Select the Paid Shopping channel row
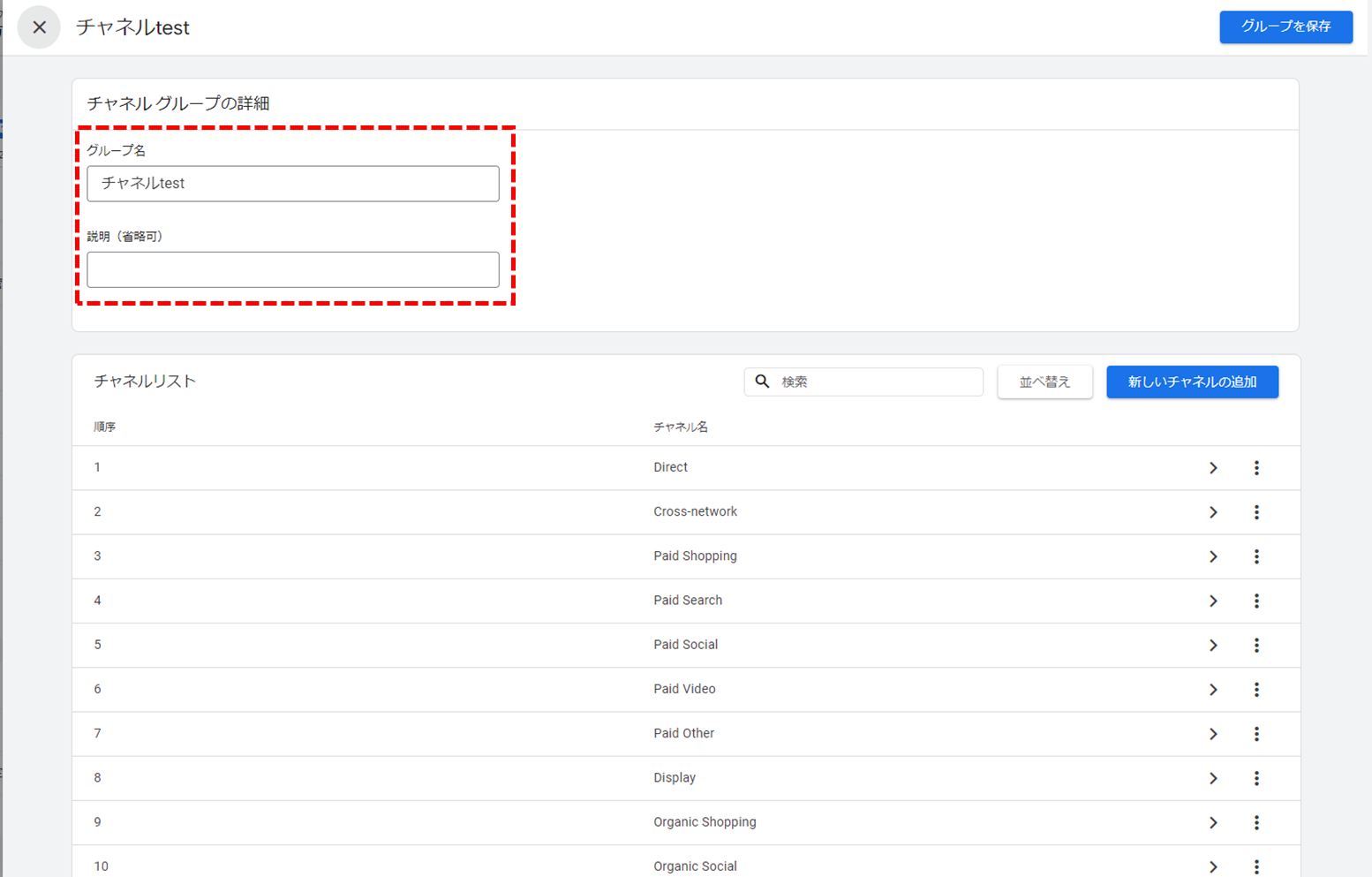1372x877 pixels. point(686,556)
